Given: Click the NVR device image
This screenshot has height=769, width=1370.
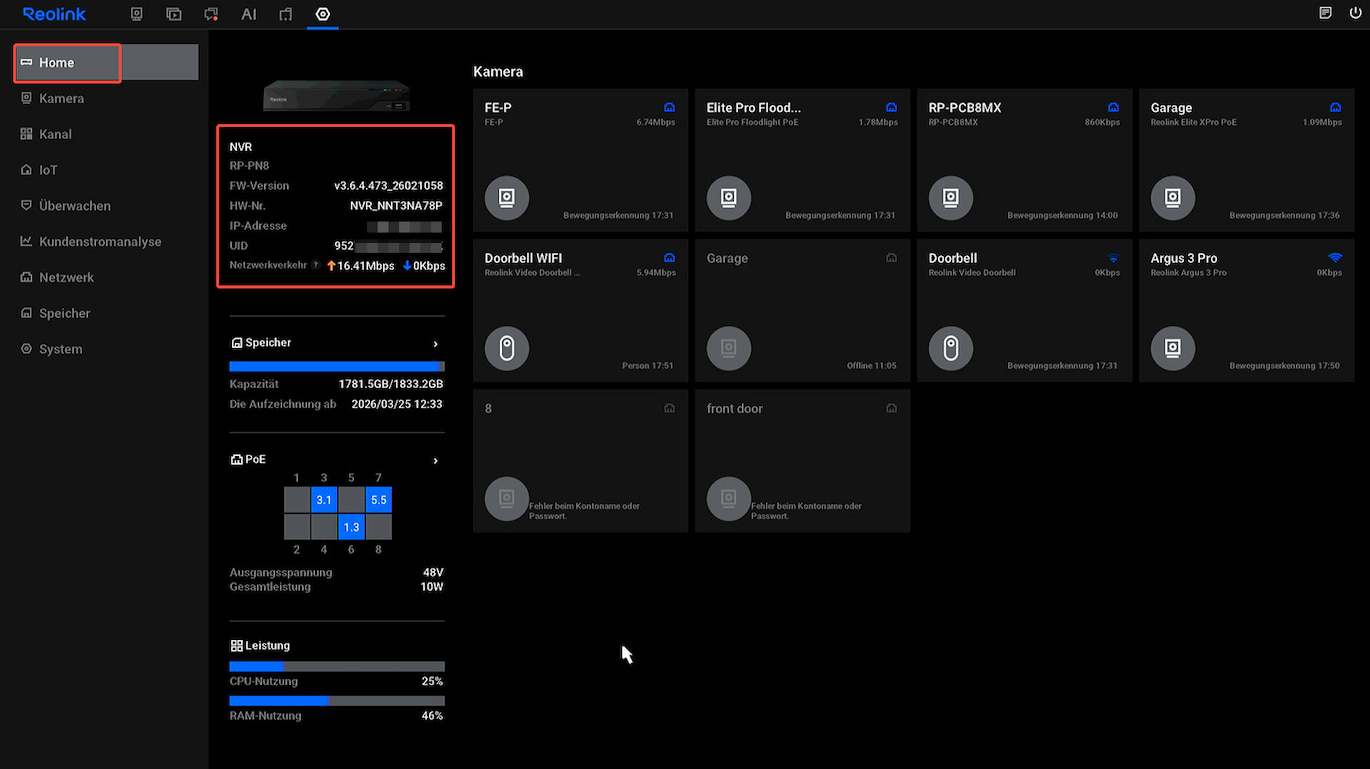Looking at the screenshot, I should click(x=337, y=96).
